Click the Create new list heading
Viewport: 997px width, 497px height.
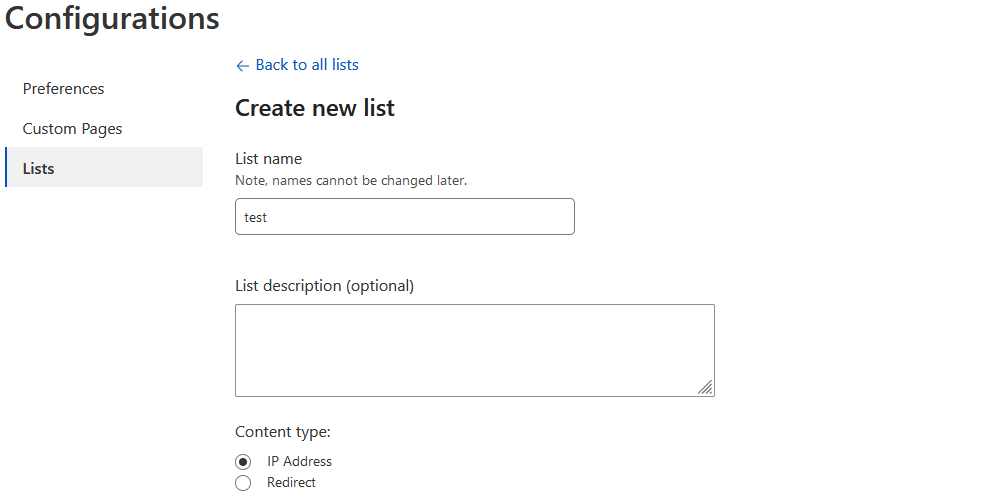click(x=315, y=109)
